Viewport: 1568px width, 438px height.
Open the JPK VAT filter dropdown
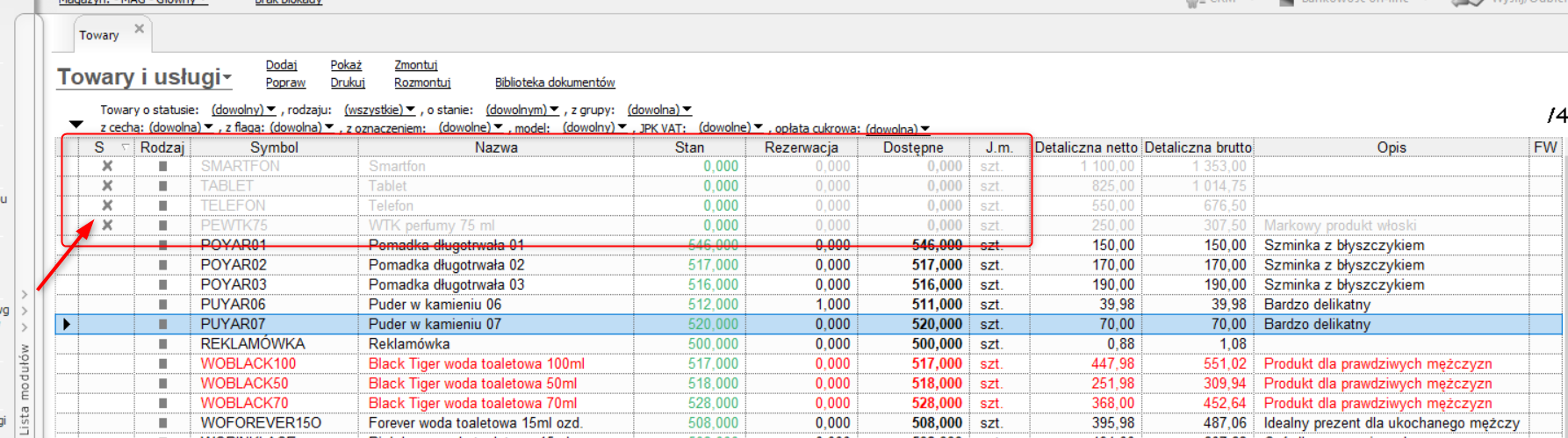click(x=730, y=127)
